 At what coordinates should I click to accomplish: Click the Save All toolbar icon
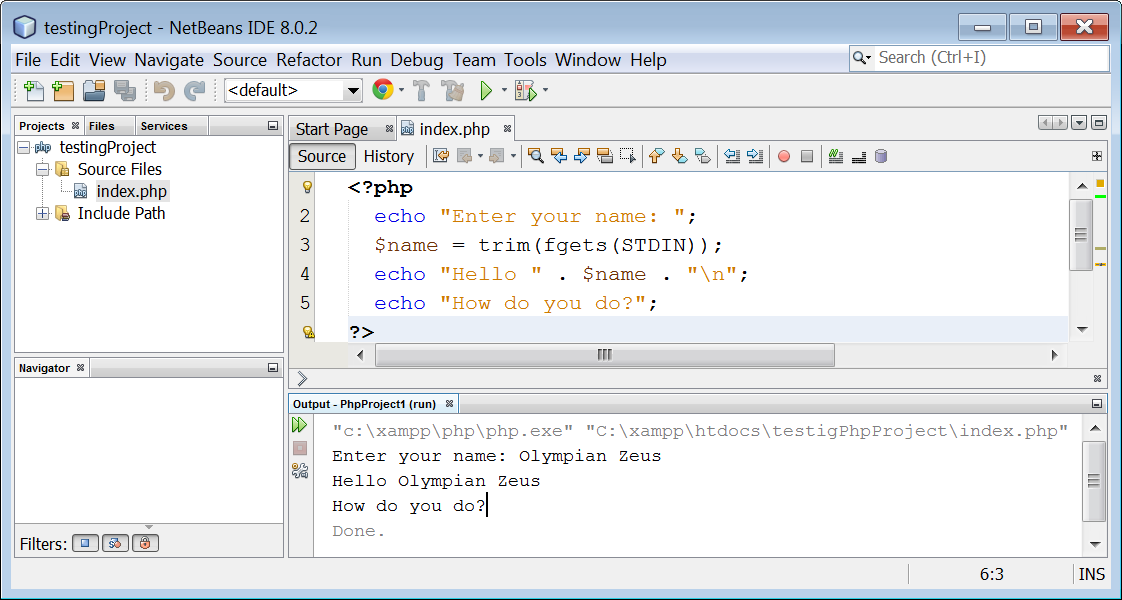coord(125,90)
